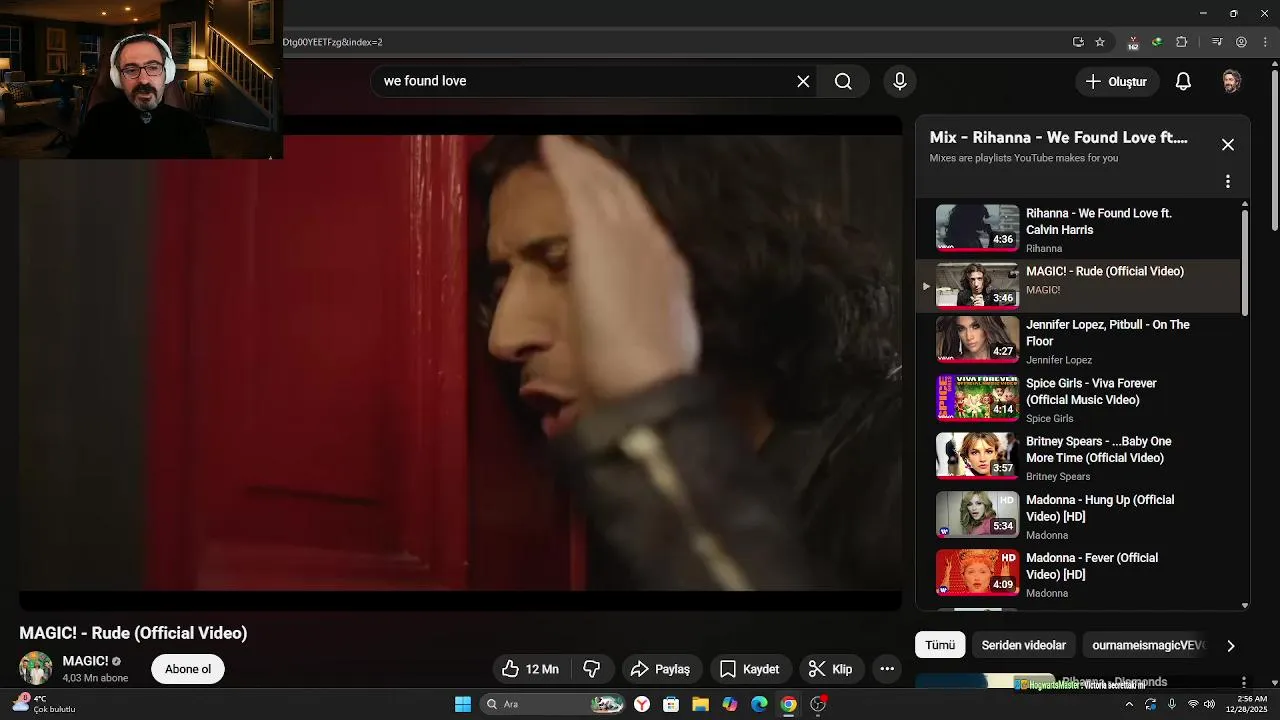
Task: Switch to Chrome in the taskbar
Action: [788, 704]
